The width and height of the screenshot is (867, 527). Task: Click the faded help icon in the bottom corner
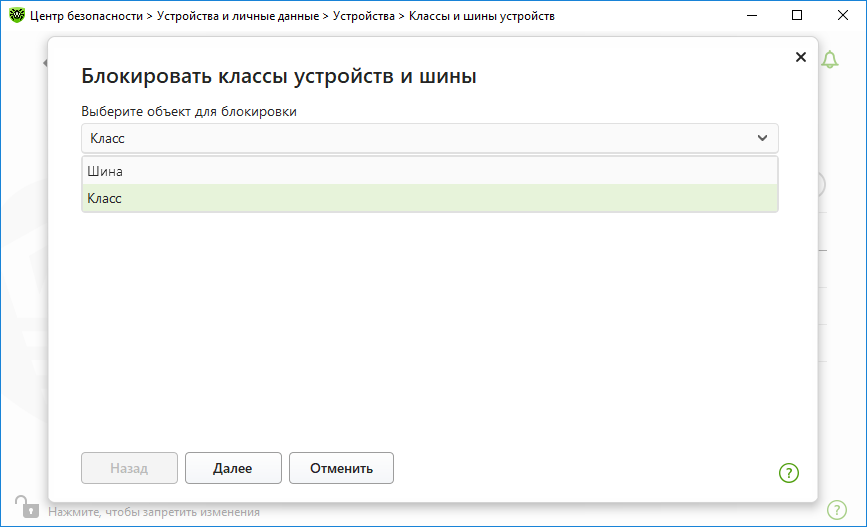tap(837, 509)
